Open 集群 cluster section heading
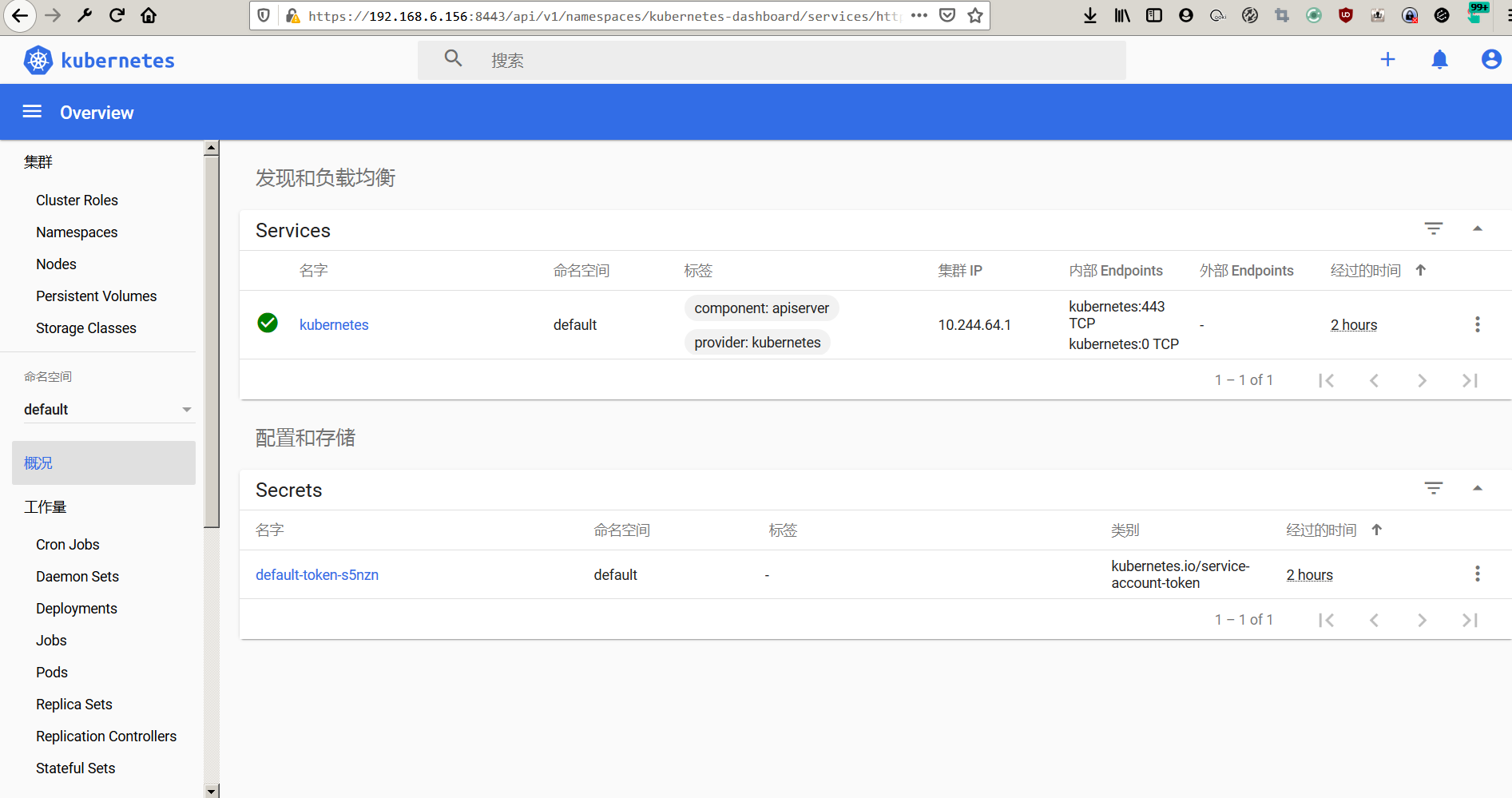 click(x=38, y=162)
